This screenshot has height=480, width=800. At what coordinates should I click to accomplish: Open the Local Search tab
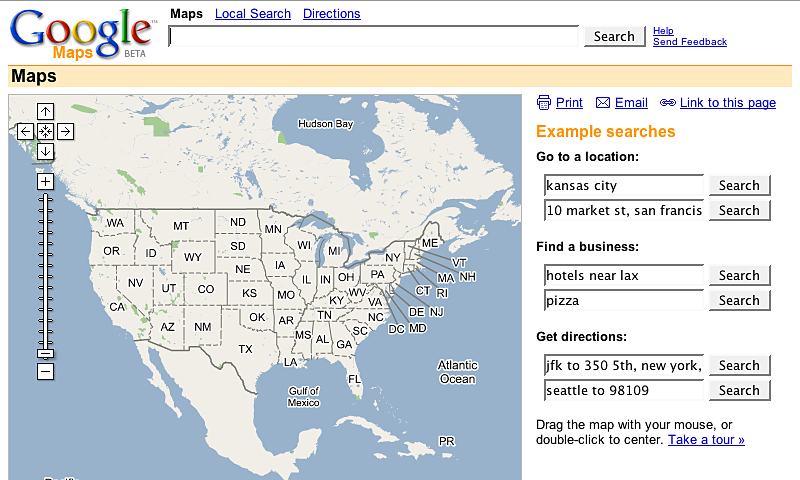pyautogui.click(x=253, y=14)
